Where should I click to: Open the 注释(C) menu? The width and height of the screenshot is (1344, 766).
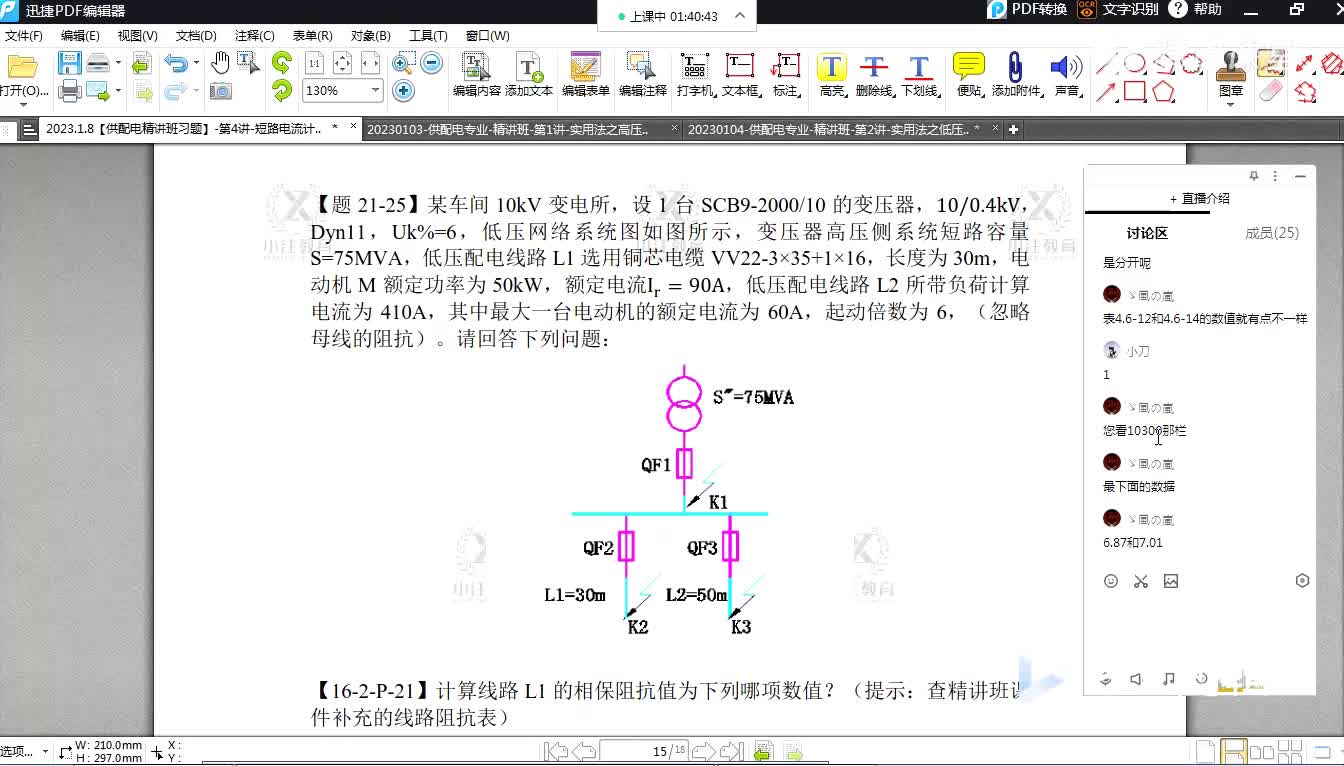pos(254,35)
